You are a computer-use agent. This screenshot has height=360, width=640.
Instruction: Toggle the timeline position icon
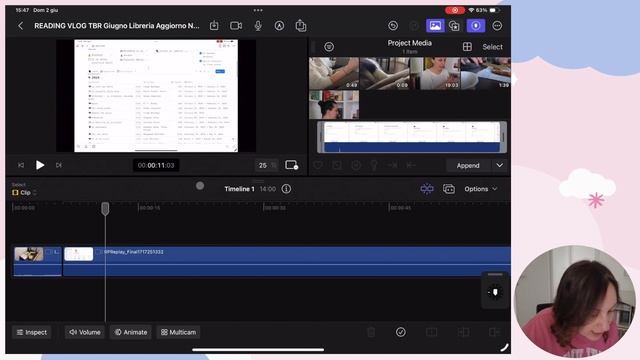pos(449,189)
